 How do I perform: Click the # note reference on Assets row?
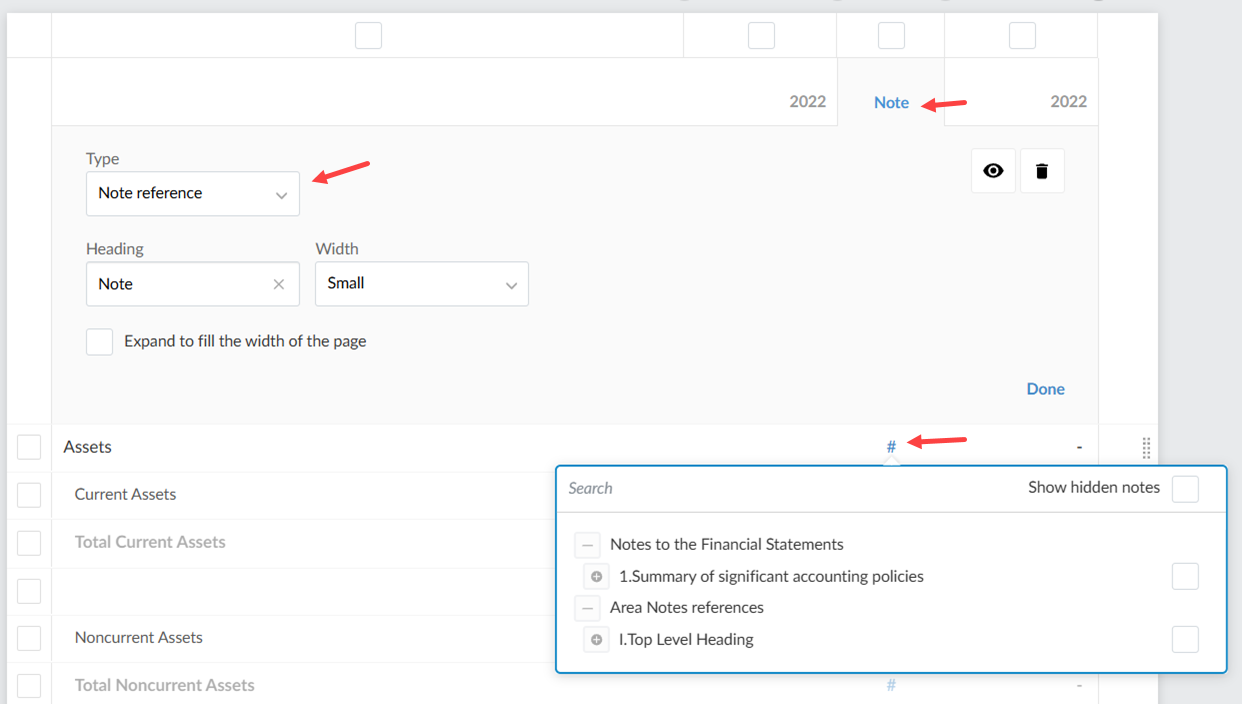pos(891,447)
